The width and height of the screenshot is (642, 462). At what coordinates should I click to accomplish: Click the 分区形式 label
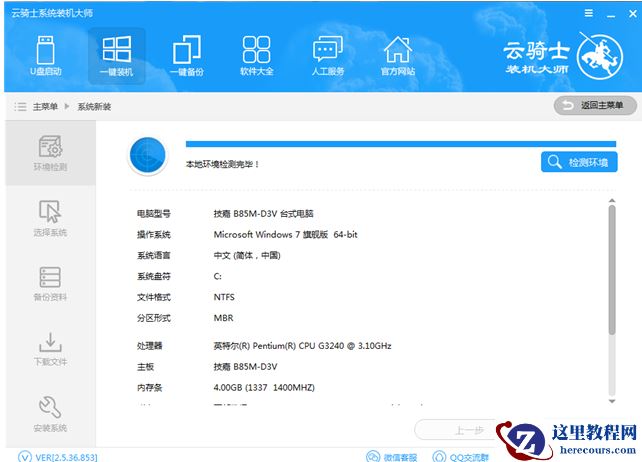coord(154,318)
